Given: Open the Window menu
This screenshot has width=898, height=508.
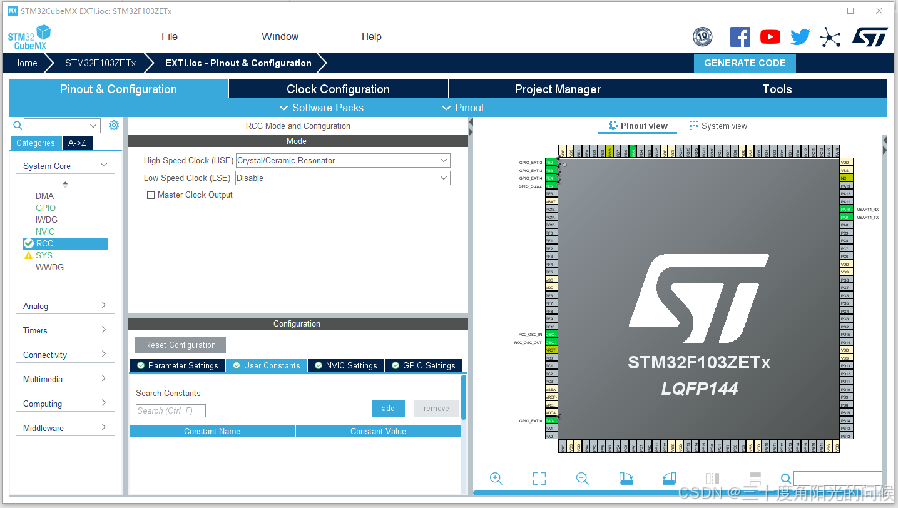Looking at the screenshot, I should click(280, 37).
